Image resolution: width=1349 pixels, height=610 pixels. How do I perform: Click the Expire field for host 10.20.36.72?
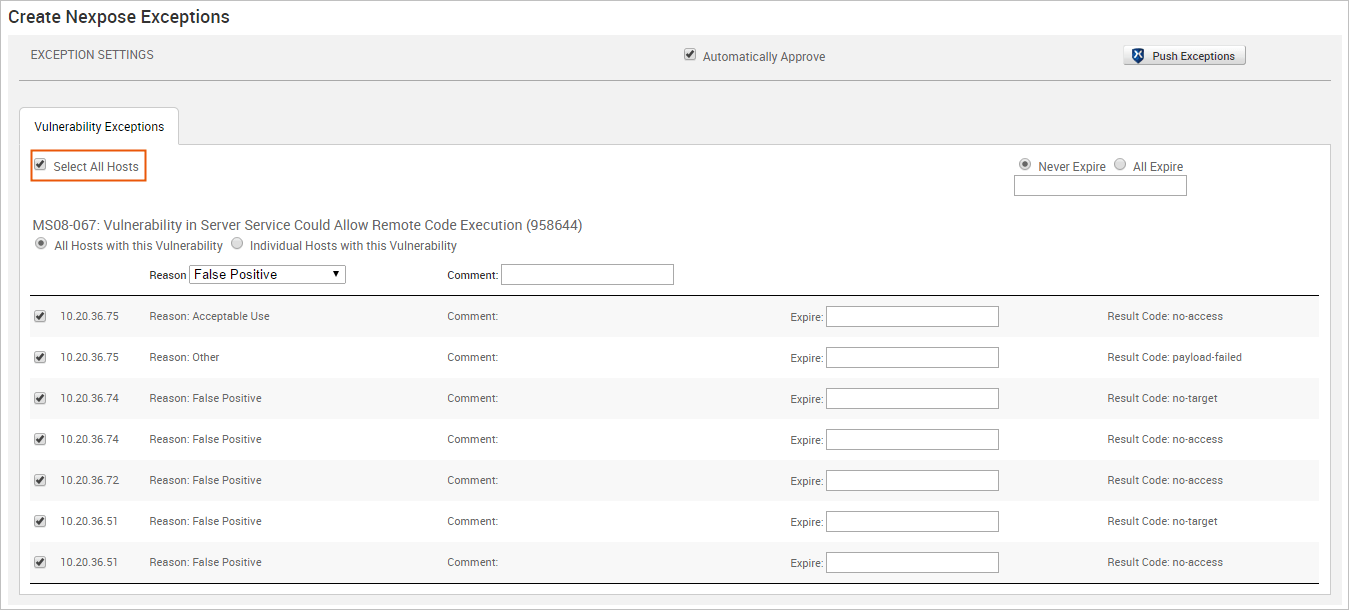912,481
